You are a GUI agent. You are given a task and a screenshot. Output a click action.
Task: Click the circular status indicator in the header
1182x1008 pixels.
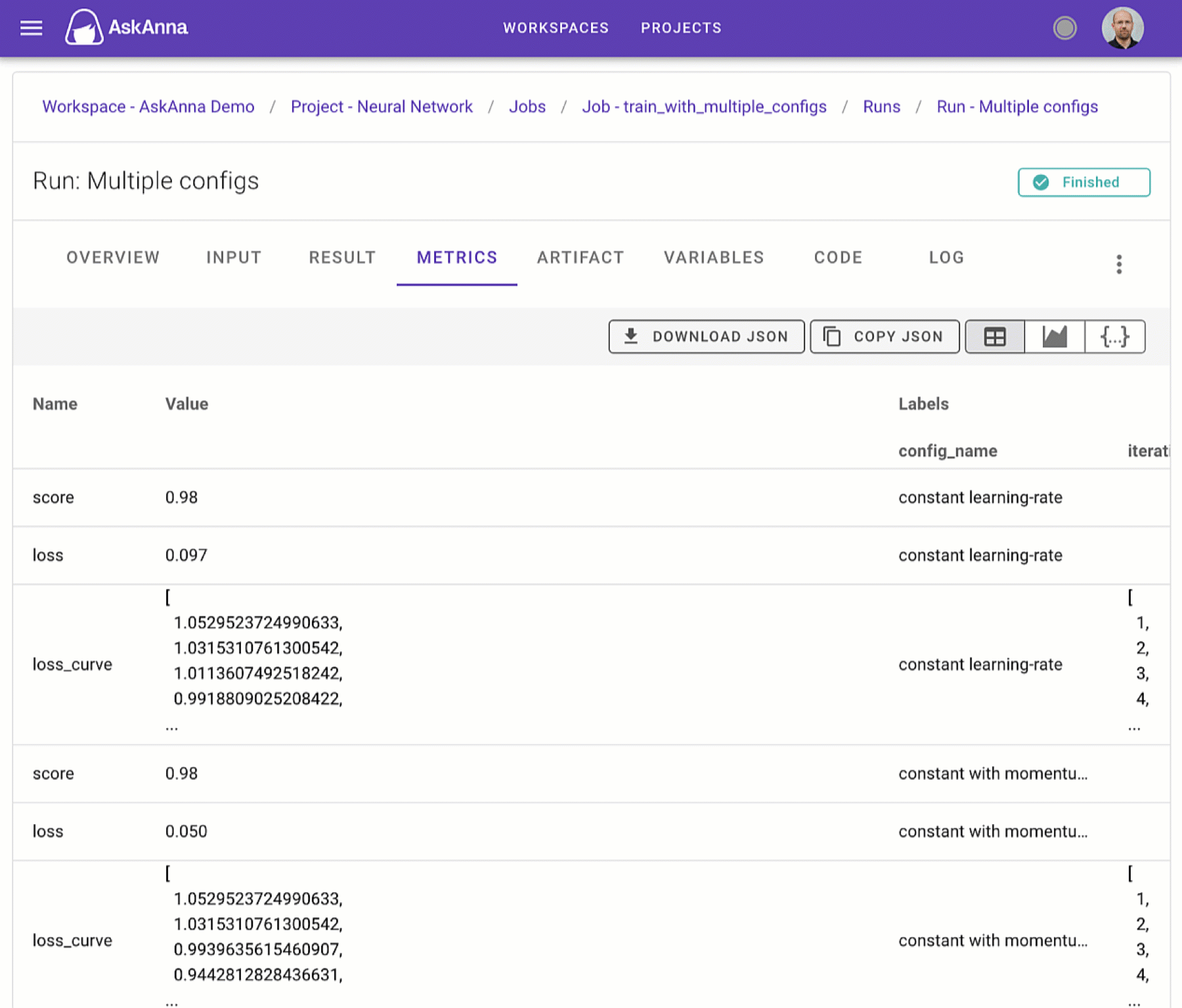tap(1064, 28)
